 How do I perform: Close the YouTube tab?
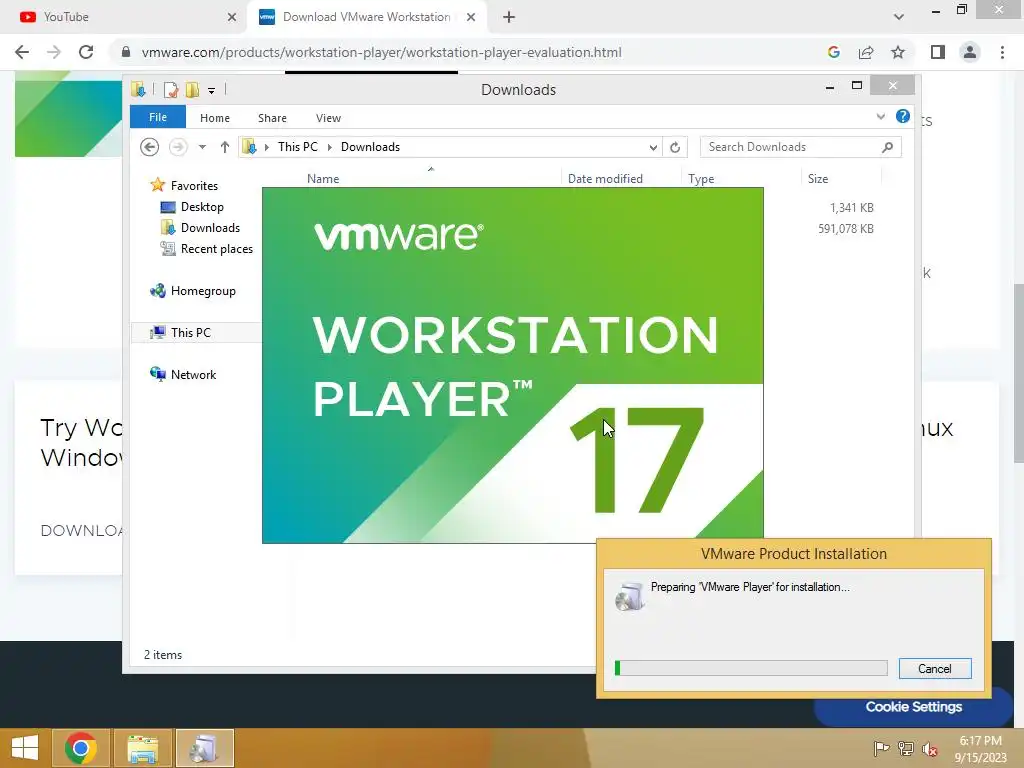click(232, 17)
